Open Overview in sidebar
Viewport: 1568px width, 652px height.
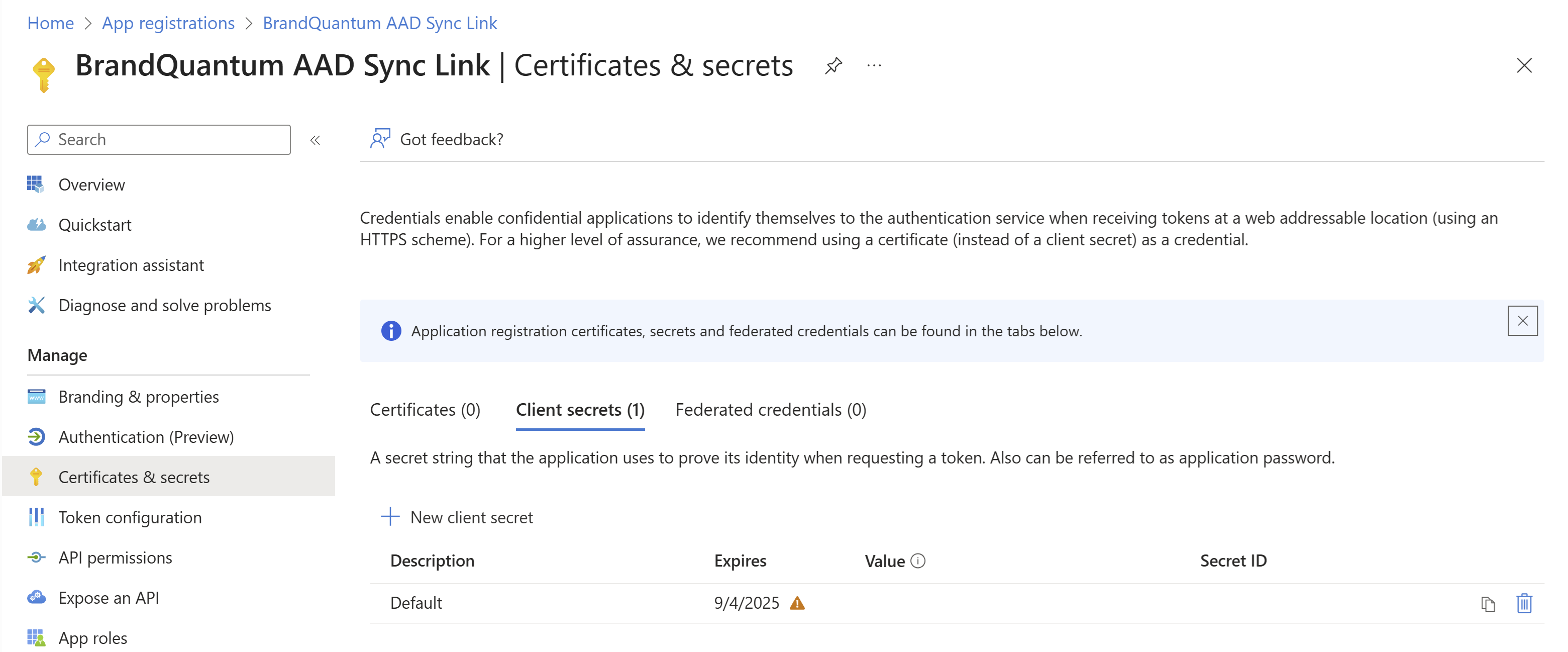(x=91, y=184)
